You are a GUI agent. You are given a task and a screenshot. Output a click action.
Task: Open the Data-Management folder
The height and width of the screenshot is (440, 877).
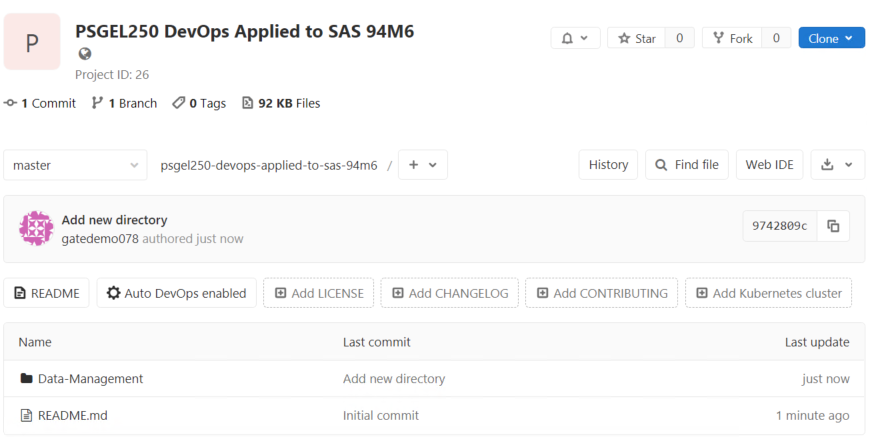[90, 379]
